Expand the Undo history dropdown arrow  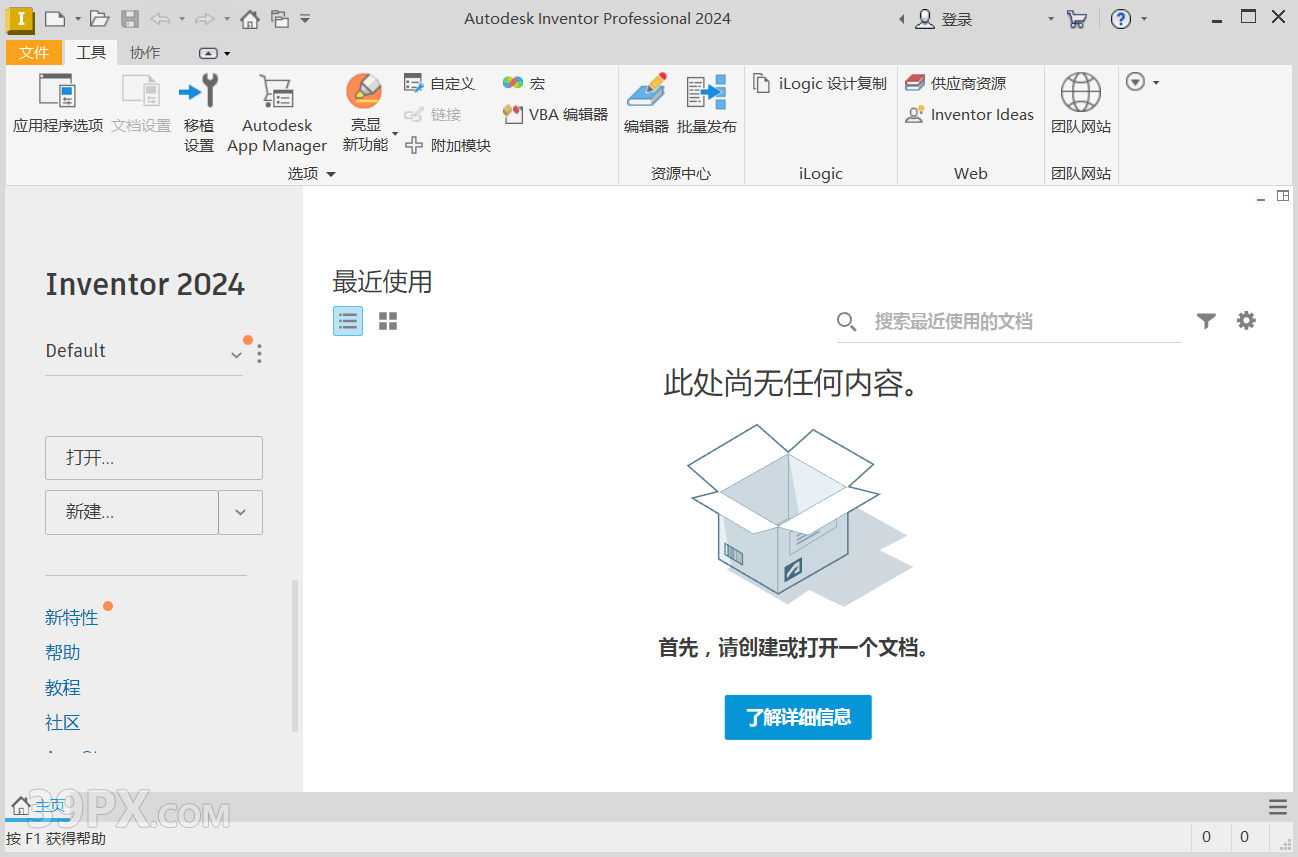click(x=181, y=19)
